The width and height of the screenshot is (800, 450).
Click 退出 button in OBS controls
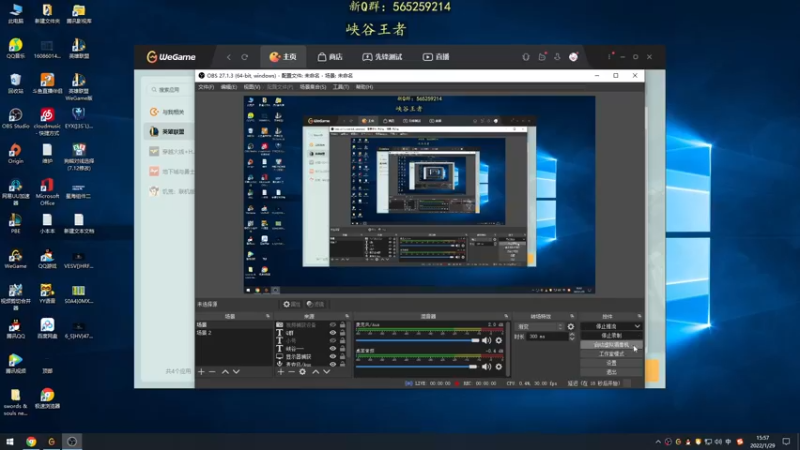[x=611, y=372]
